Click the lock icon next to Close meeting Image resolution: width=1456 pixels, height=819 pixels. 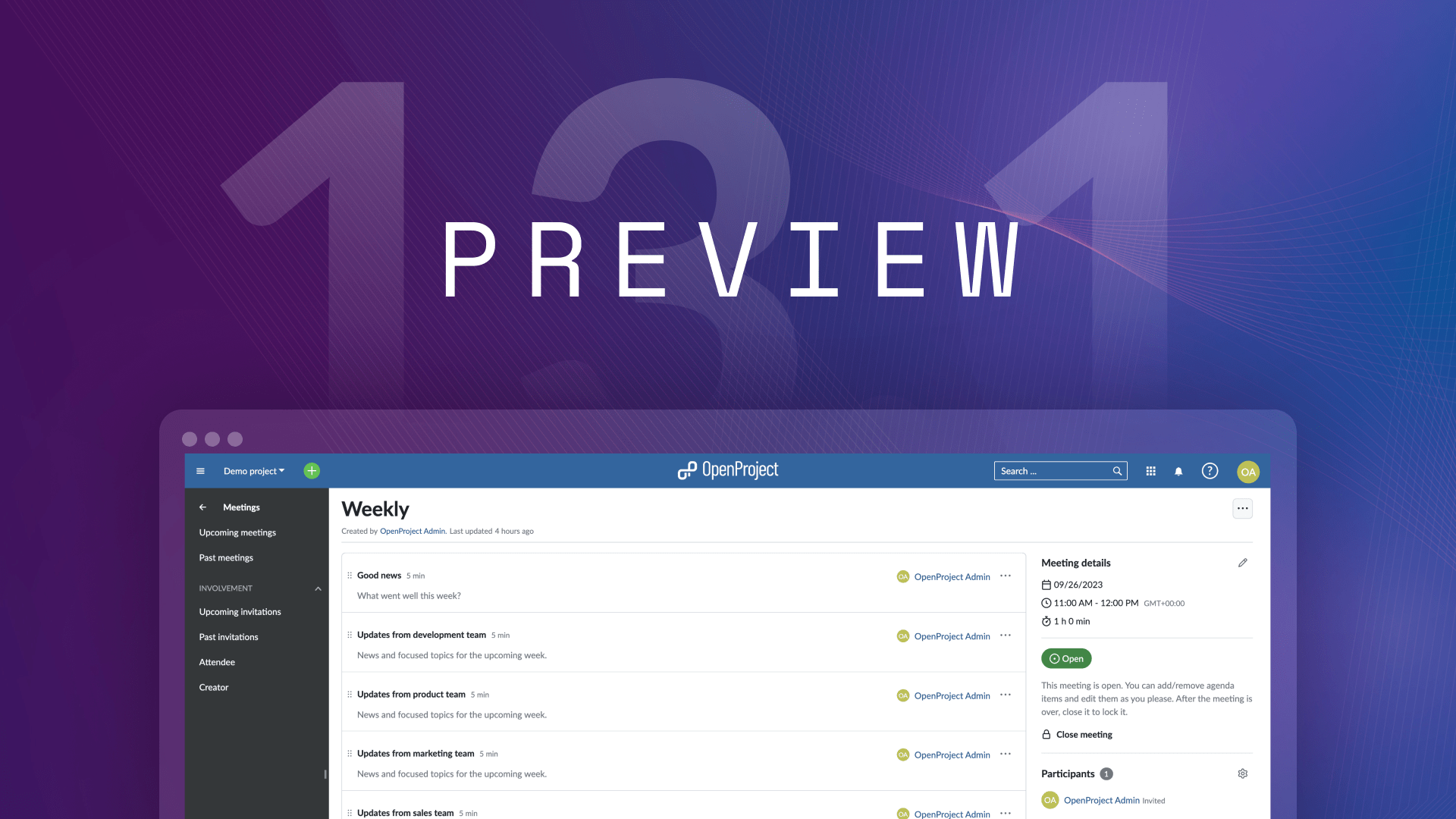coord(1046,734)
